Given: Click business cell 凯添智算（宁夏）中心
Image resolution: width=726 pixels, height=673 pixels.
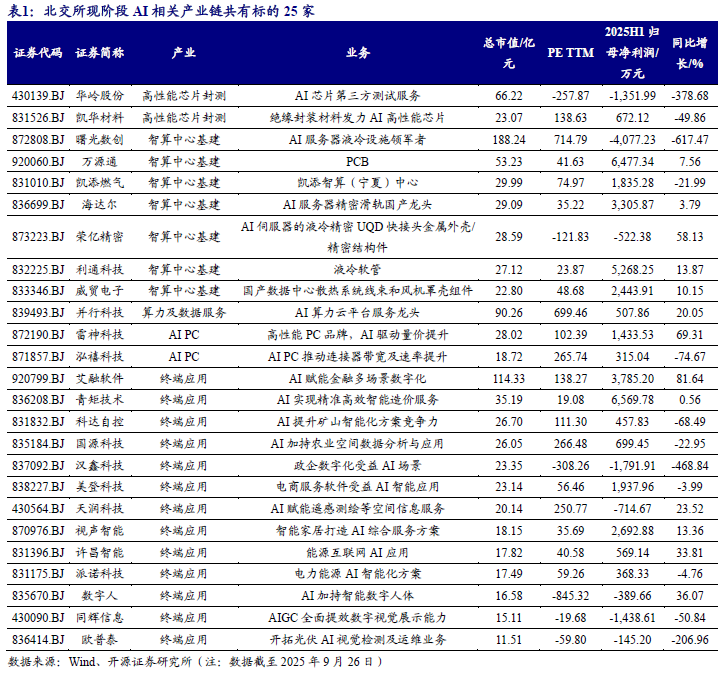Looking at the screenshot, I should pyautogui.click(x=357, y=182).
